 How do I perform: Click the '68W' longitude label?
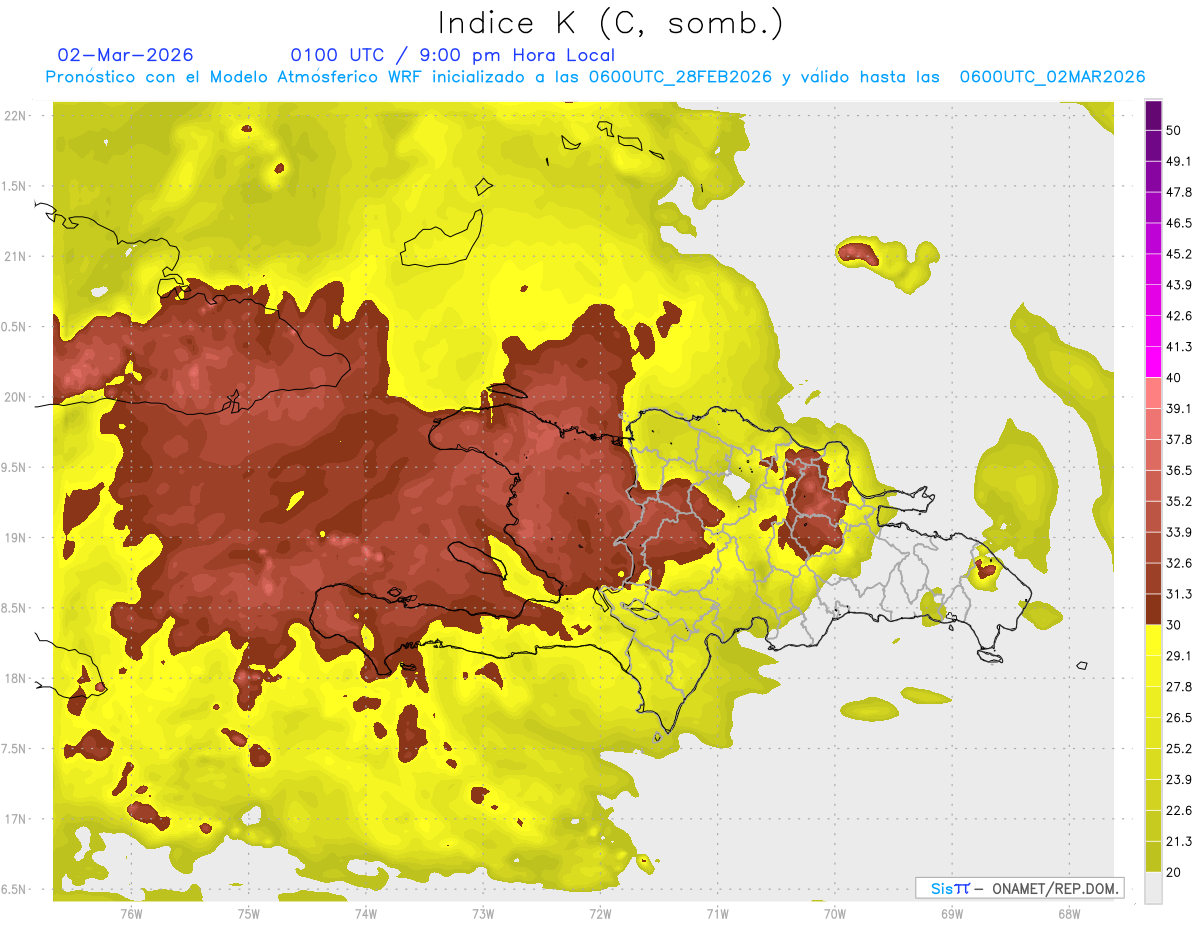[1068, 913]
